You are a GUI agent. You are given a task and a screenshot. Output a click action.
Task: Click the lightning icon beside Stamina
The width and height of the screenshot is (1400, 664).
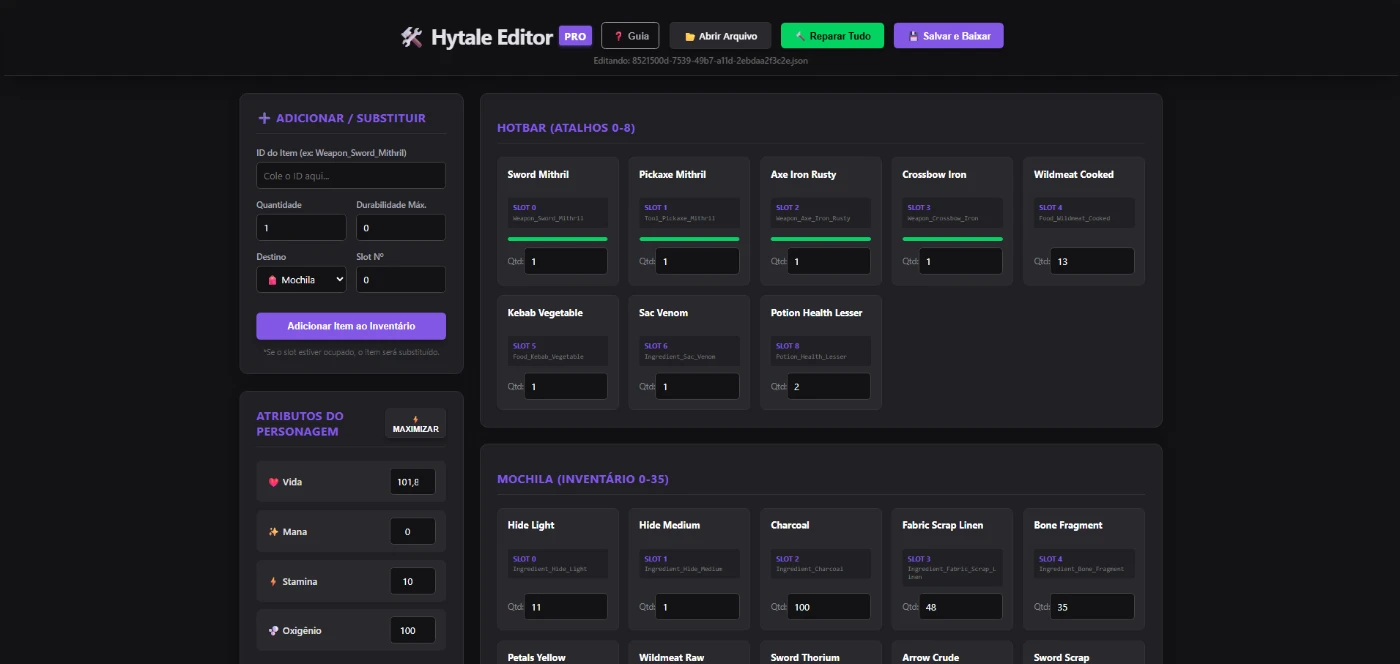[273, 581]
